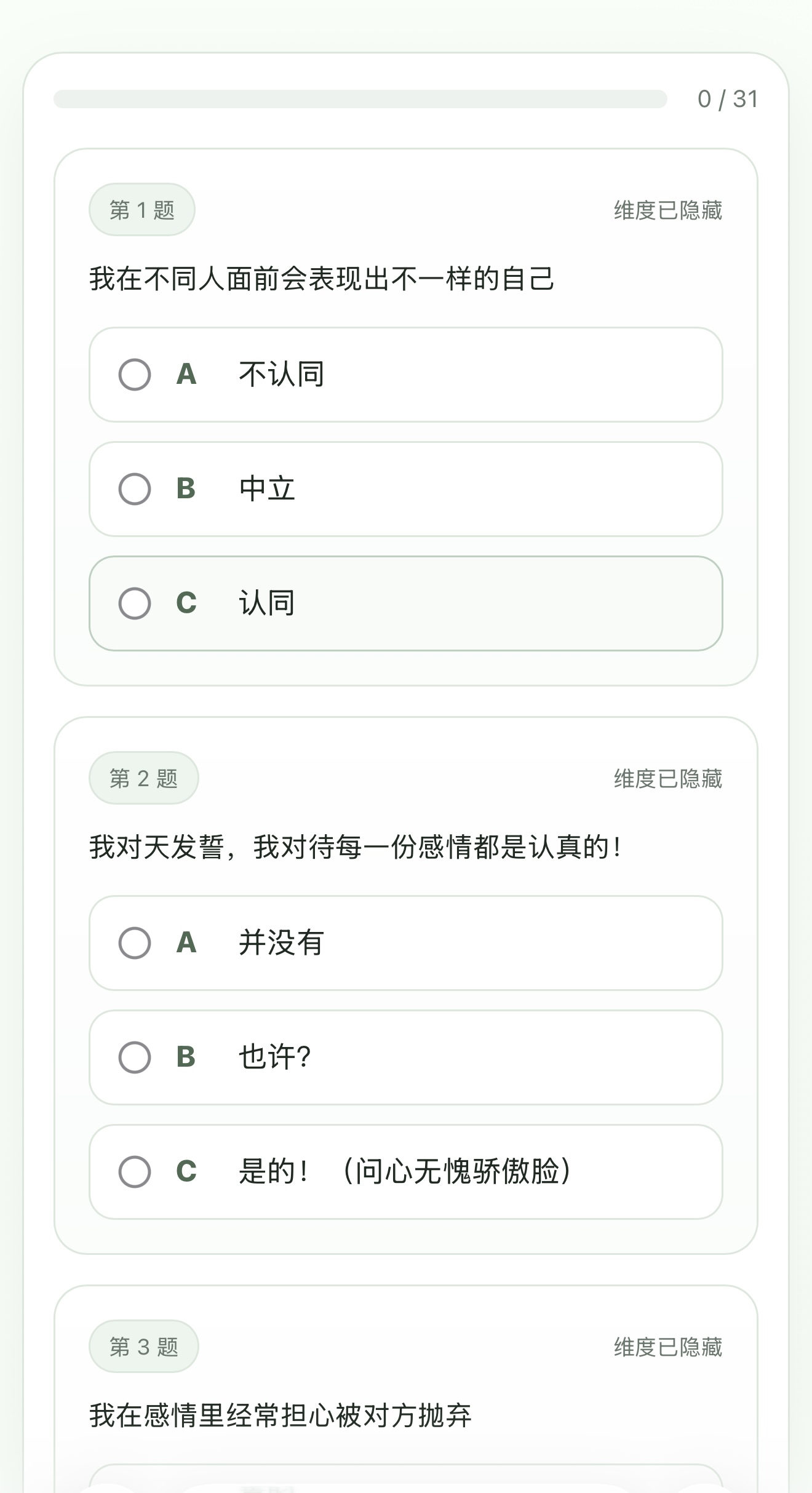Click question text 我在感情里经常担心被对方抛弃

tap(281, 1415)
